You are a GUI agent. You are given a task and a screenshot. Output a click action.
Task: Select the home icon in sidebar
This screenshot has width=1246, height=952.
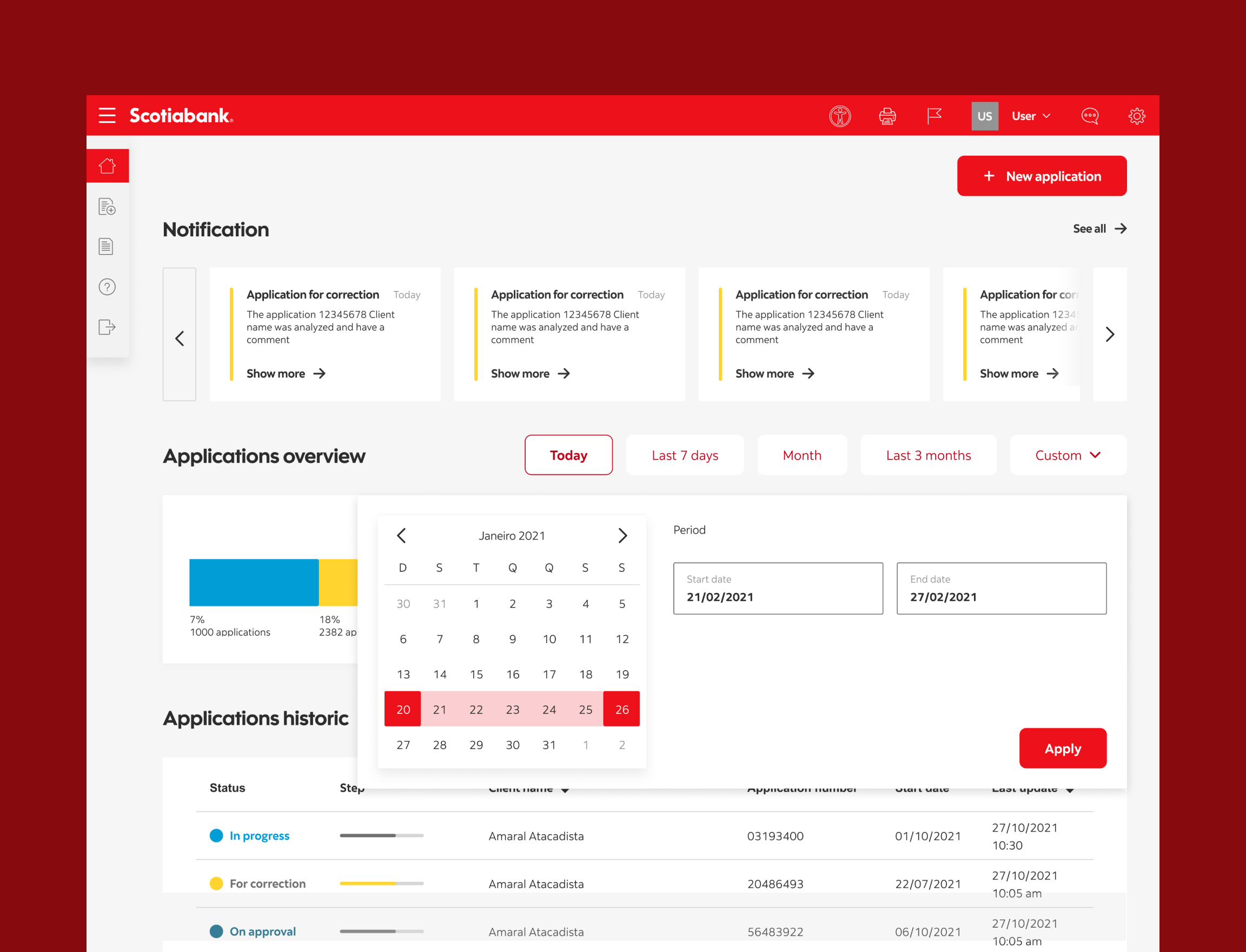tap(107, 166)
